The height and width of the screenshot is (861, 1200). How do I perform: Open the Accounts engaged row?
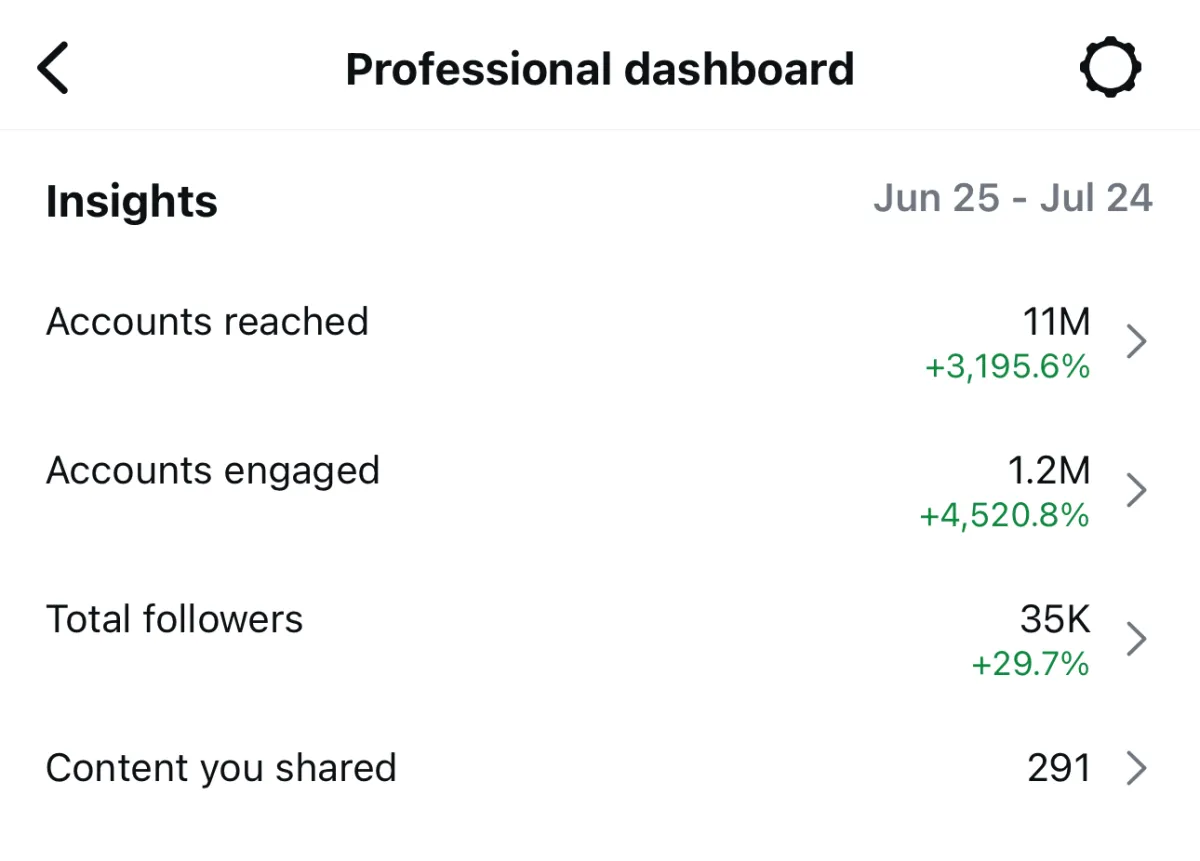pyautogui.click(x=600, y=492)
